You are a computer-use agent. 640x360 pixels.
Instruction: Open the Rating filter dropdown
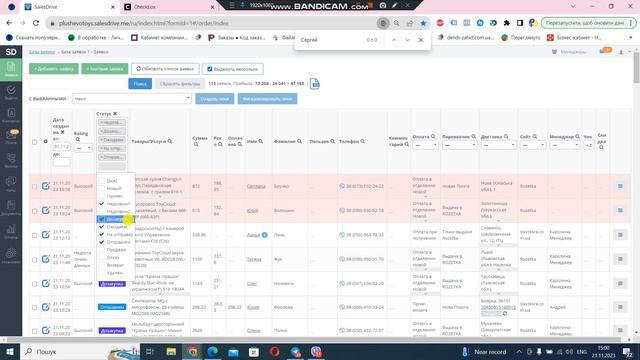click(x=83, y=148)
